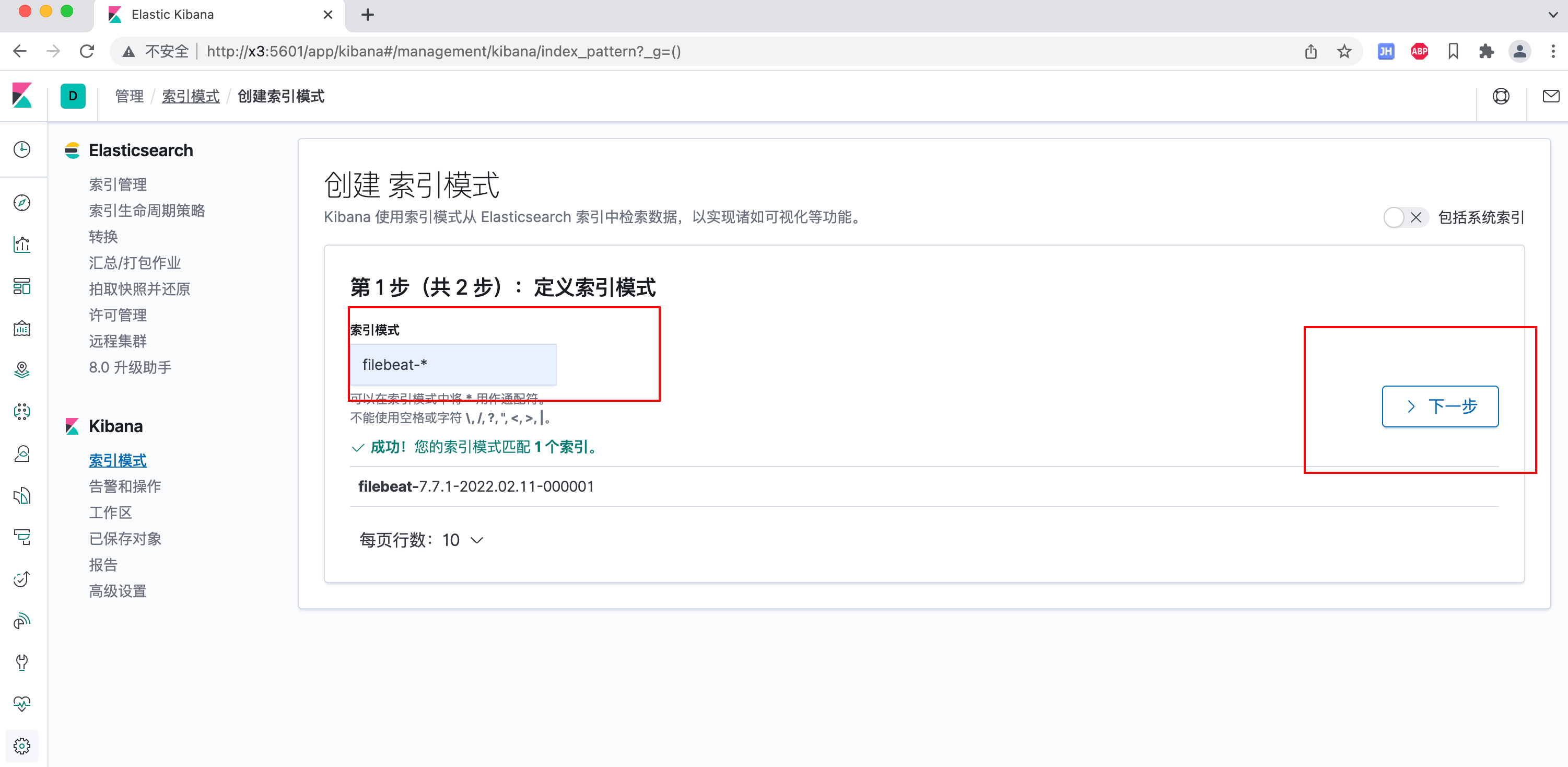Click the green D space avatar

pos(73,96)
